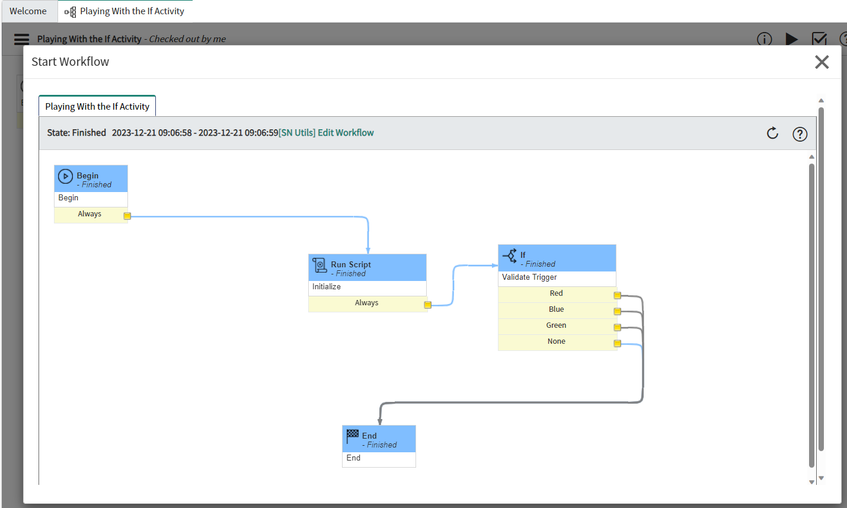847x508 pixels.
Task: Click the State: Finished status text
Action: click(76, 133)
